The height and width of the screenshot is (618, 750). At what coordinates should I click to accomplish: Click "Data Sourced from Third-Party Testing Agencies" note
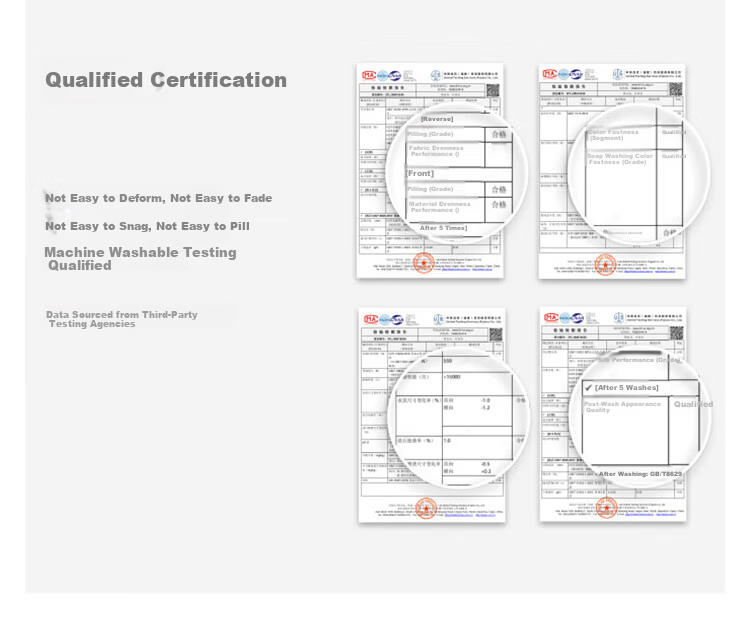[121, 319]
